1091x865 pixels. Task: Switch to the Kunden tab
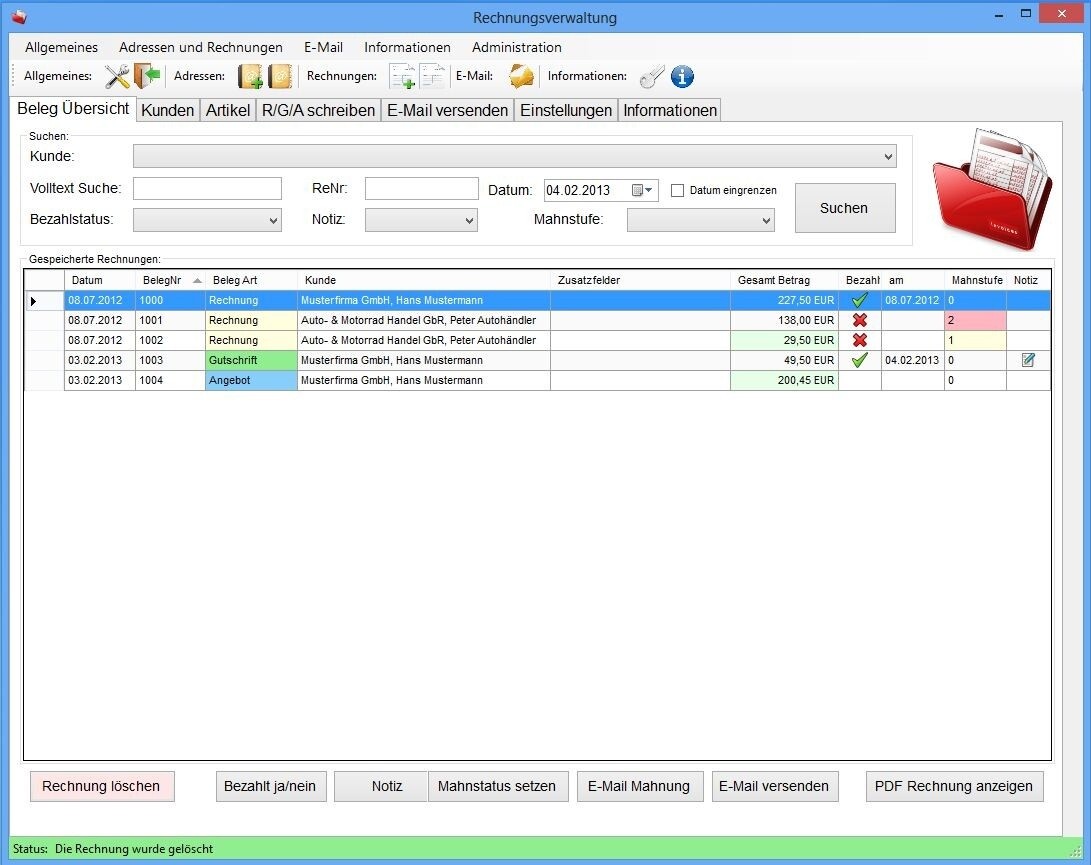click(168, 110)
